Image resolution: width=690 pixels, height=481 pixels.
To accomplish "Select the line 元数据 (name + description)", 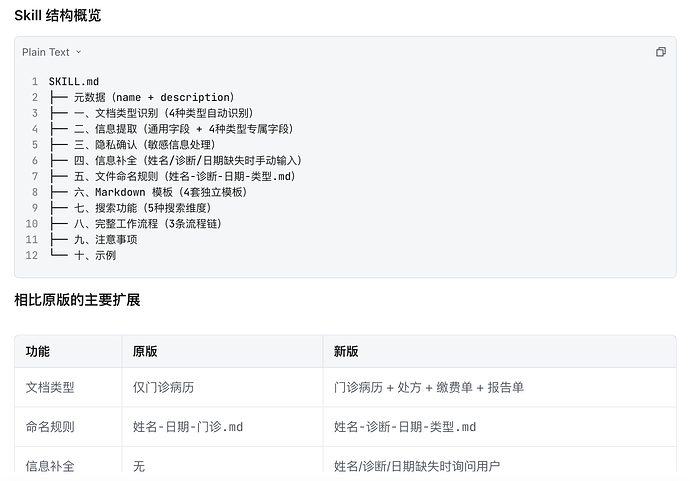I will coord(142,97).
